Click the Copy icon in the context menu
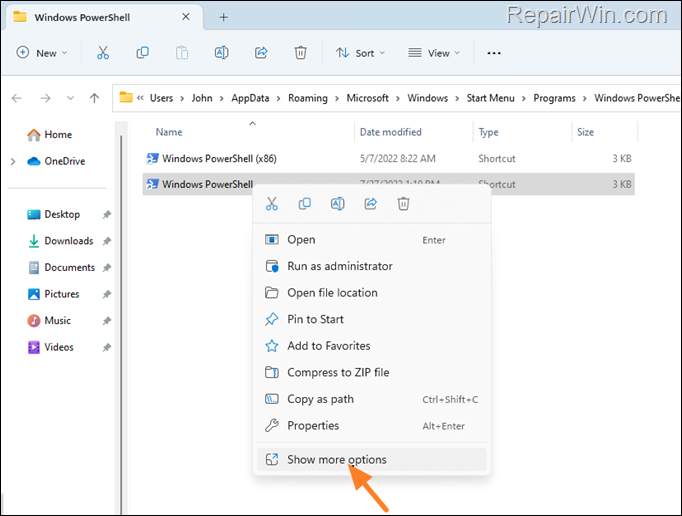Image resolution: width=682 pixels, height=516 pixels. tap(304, 204)
